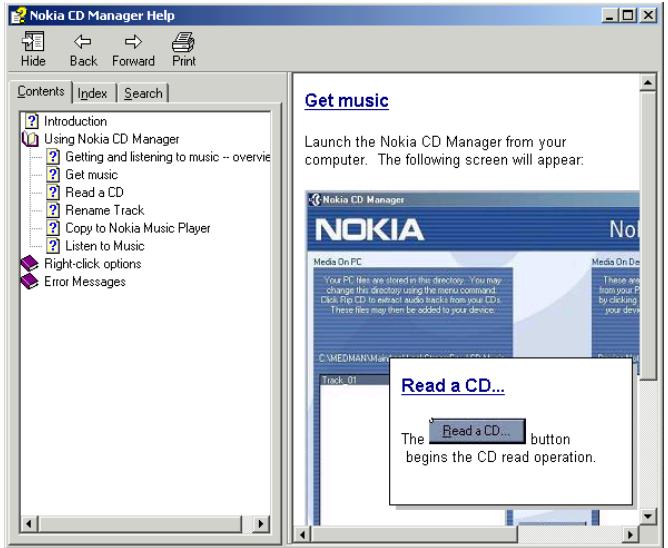
Task: Click the Hide toolbar icon
Action: [x=33, y=42]
